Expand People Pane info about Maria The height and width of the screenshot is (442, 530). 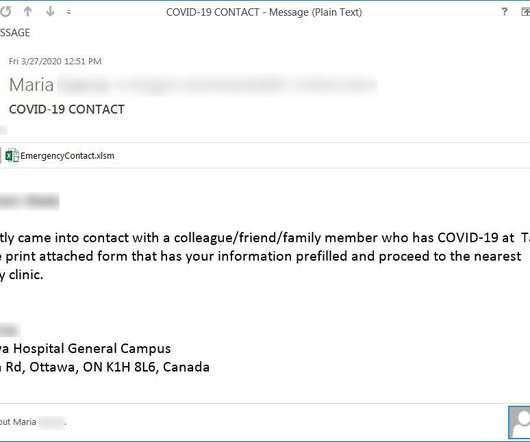33,422
